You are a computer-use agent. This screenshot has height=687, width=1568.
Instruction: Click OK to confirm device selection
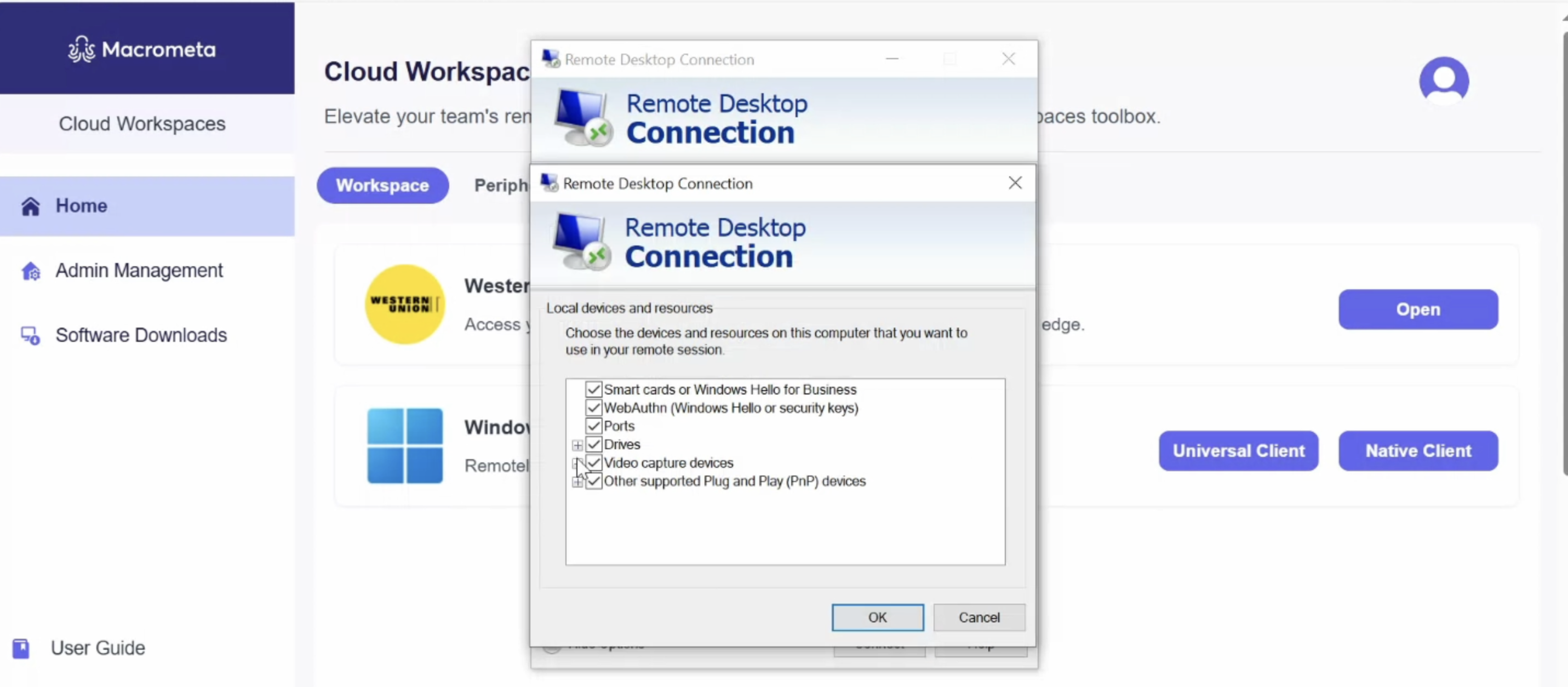[x=877, y=617]
